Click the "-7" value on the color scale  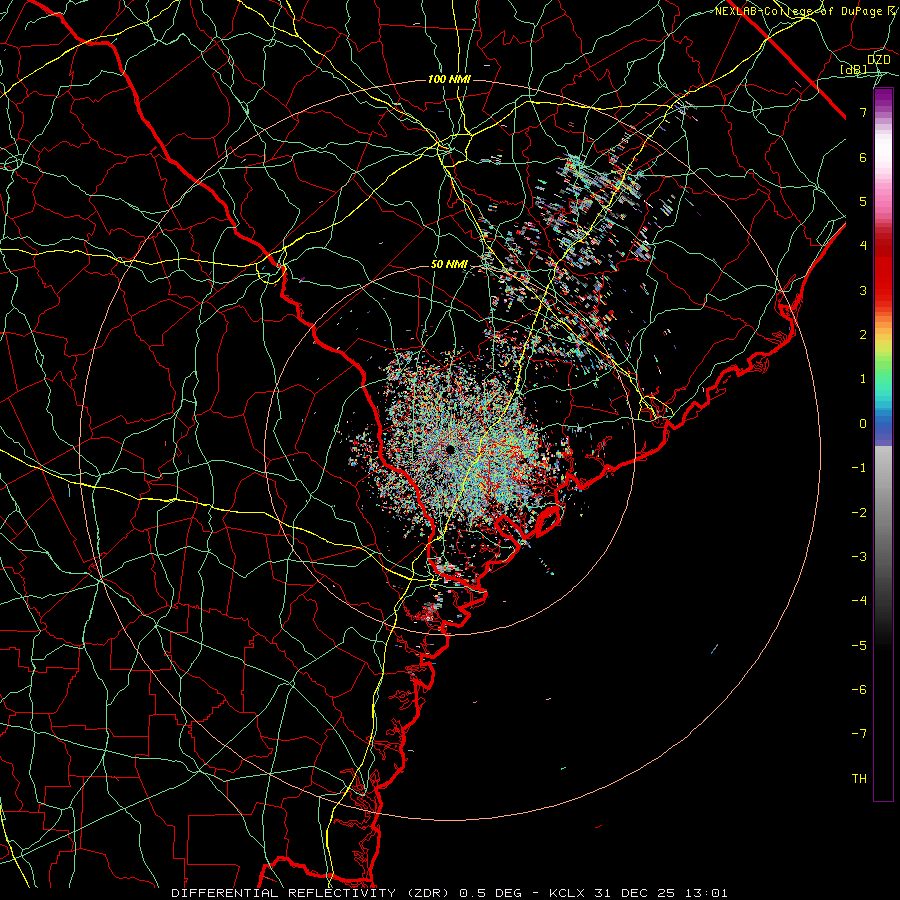(859, 734)
